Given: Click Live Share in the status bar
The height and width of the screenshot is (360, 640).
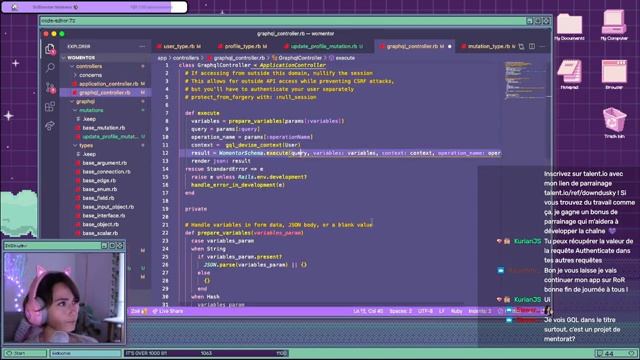Looking at the screenshot, I should 168,311.
